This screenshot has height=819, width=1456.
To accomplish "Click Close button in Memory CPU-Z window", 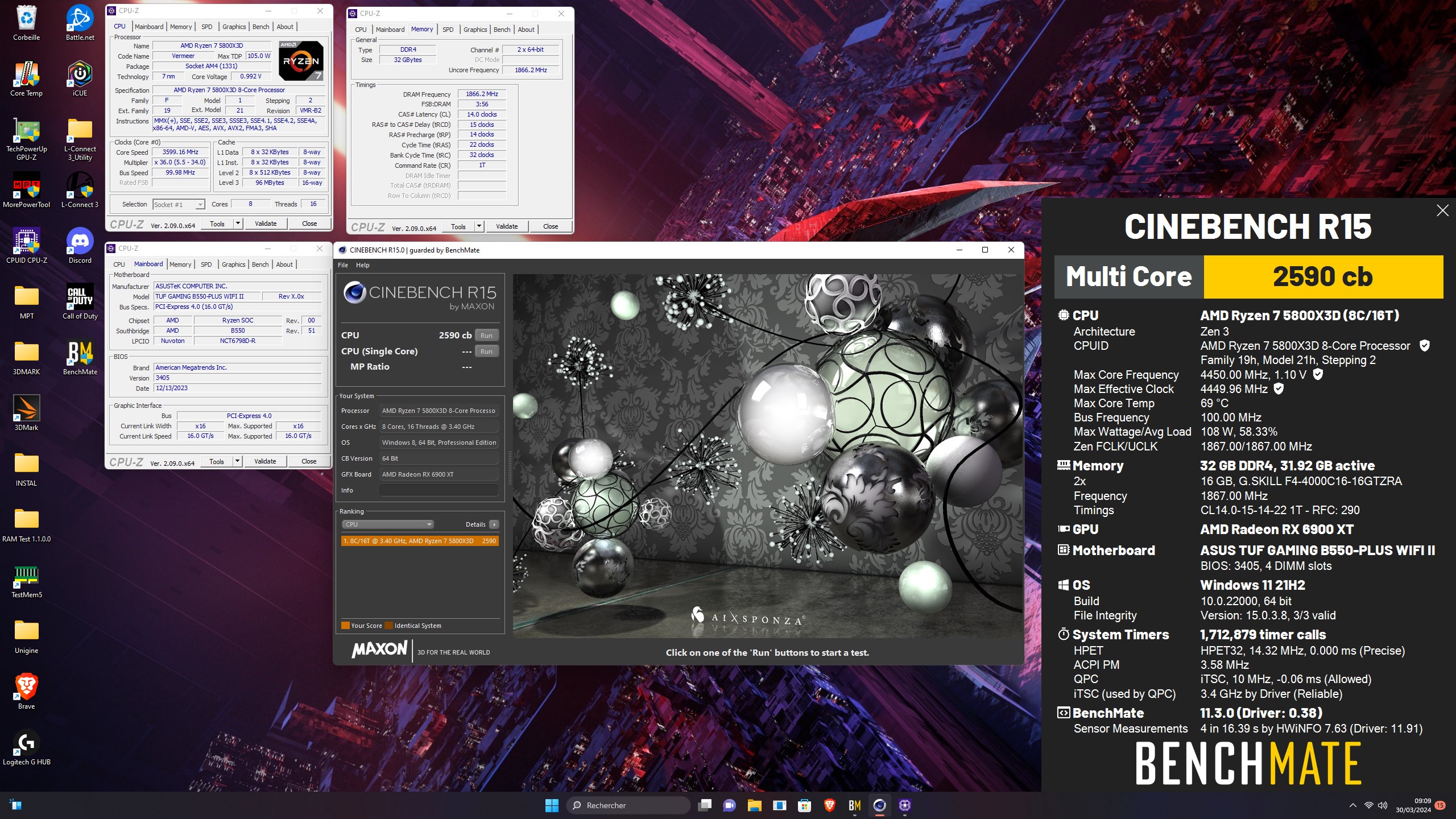I will [551, 226].
